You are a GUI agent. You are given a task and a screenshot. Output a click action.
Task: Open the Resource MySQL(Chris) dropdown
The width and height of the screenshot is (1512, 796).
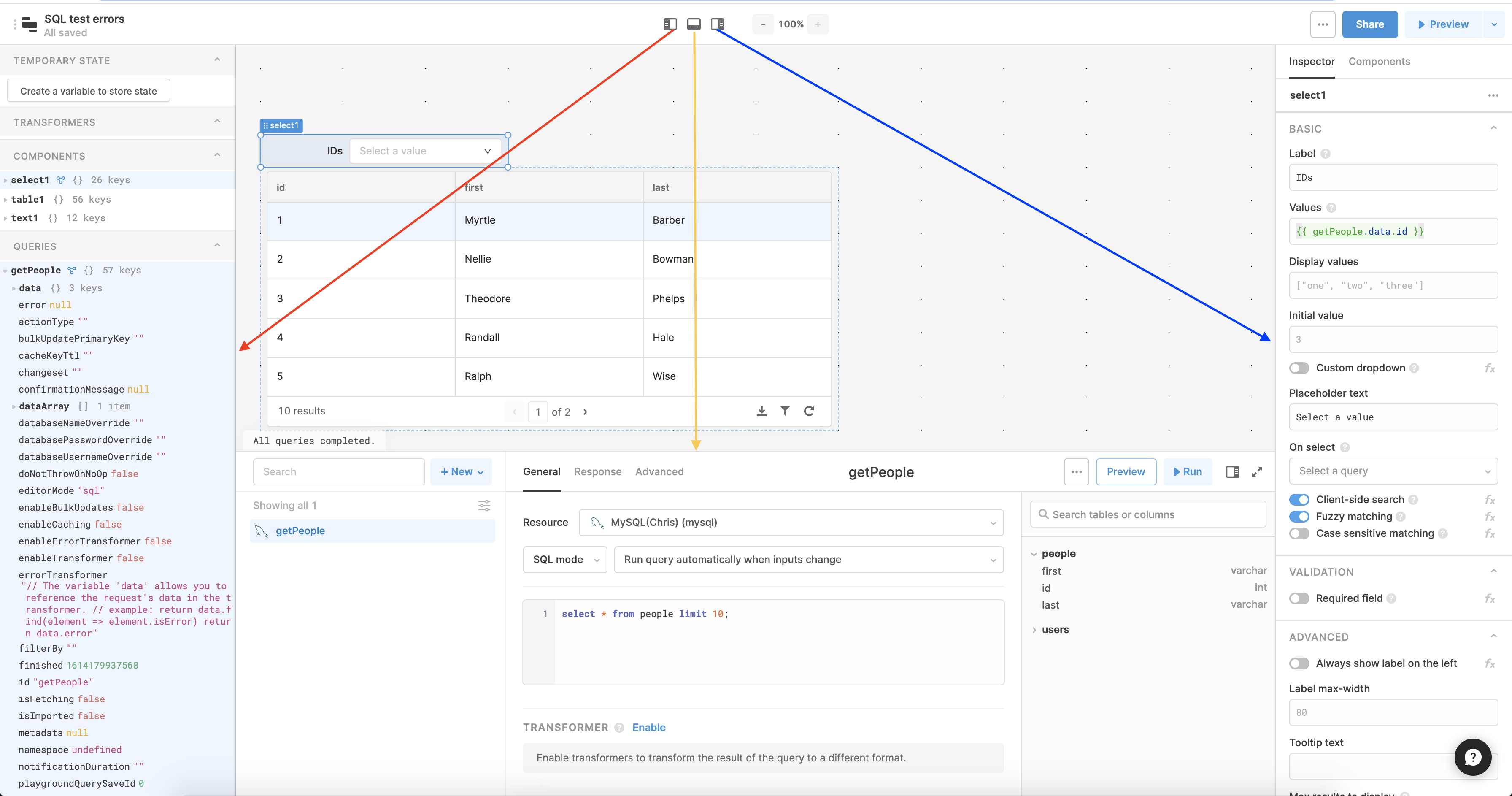pos(791,523)
